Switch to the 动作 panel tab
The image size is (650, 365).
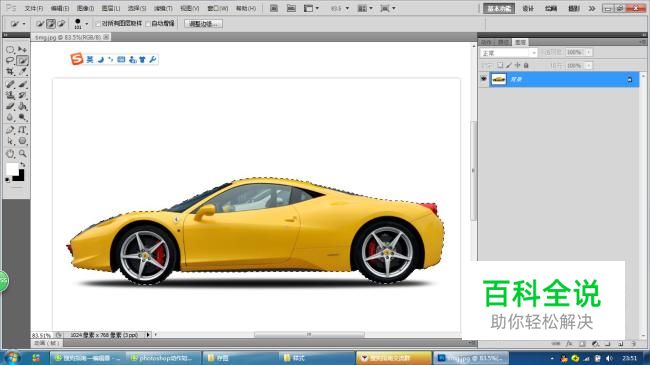coord(486,42)
